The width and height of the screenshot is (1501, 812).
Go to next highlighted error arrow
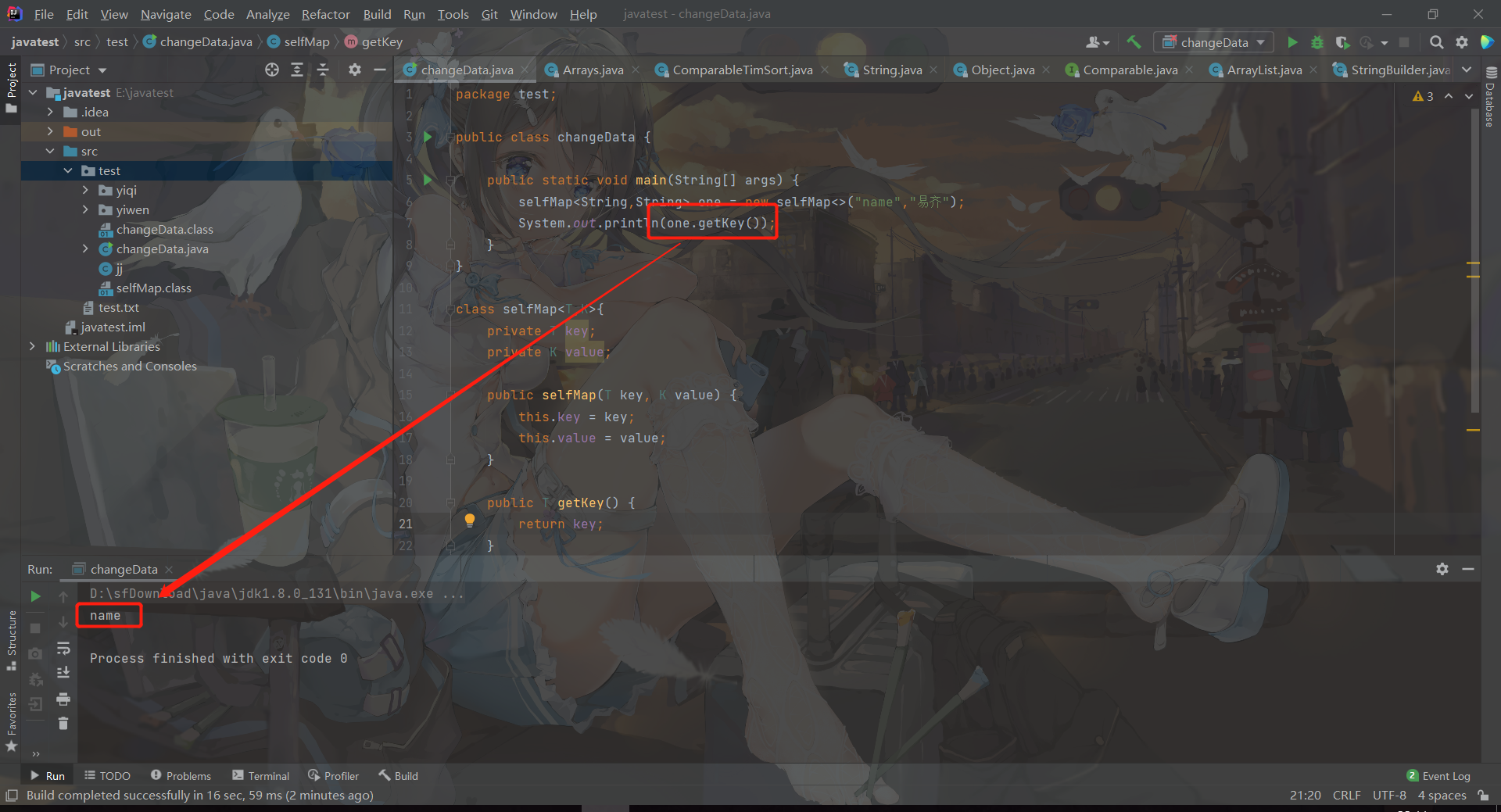tap(1469, 96)
